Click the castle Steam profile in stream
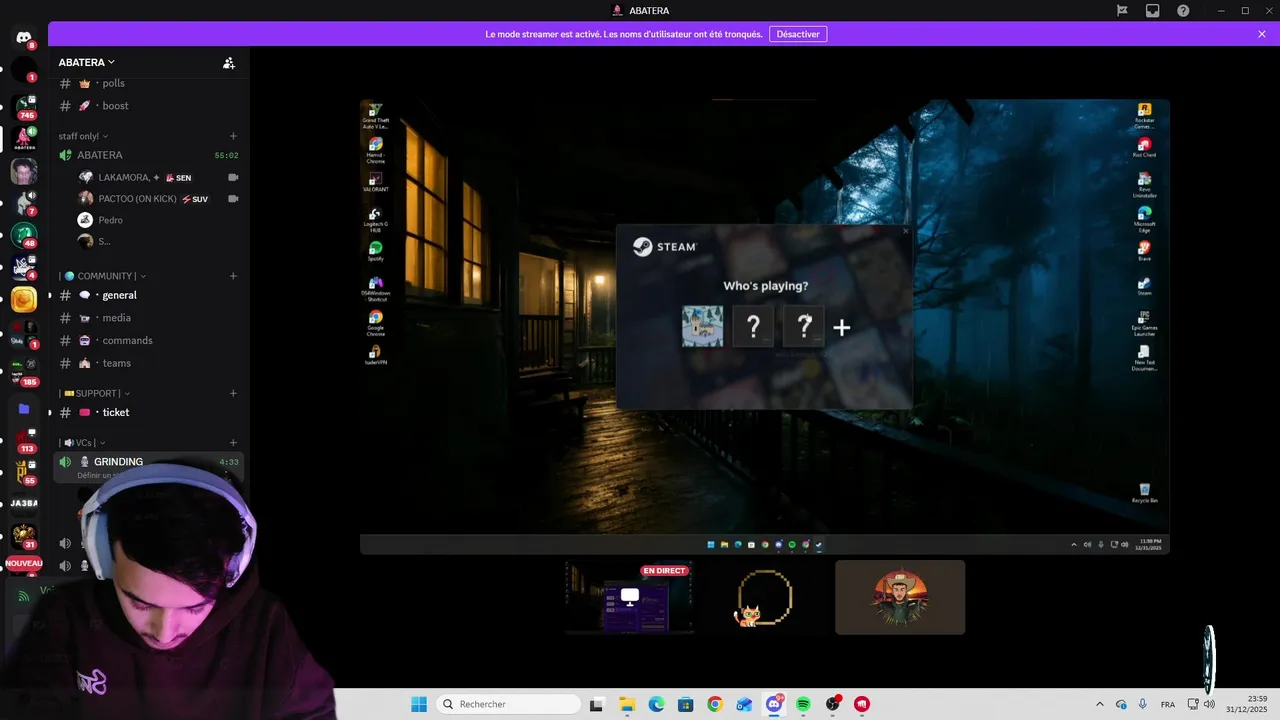 703,327
